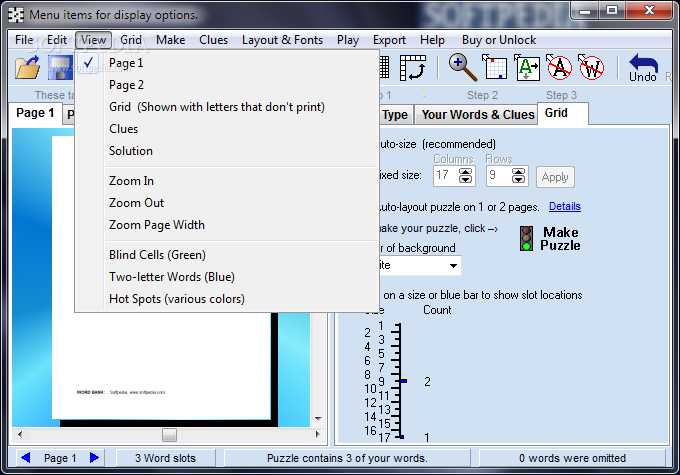Switch to the Type tab
The height and width of the screenshot is (475, 680).
coord(395,115)
